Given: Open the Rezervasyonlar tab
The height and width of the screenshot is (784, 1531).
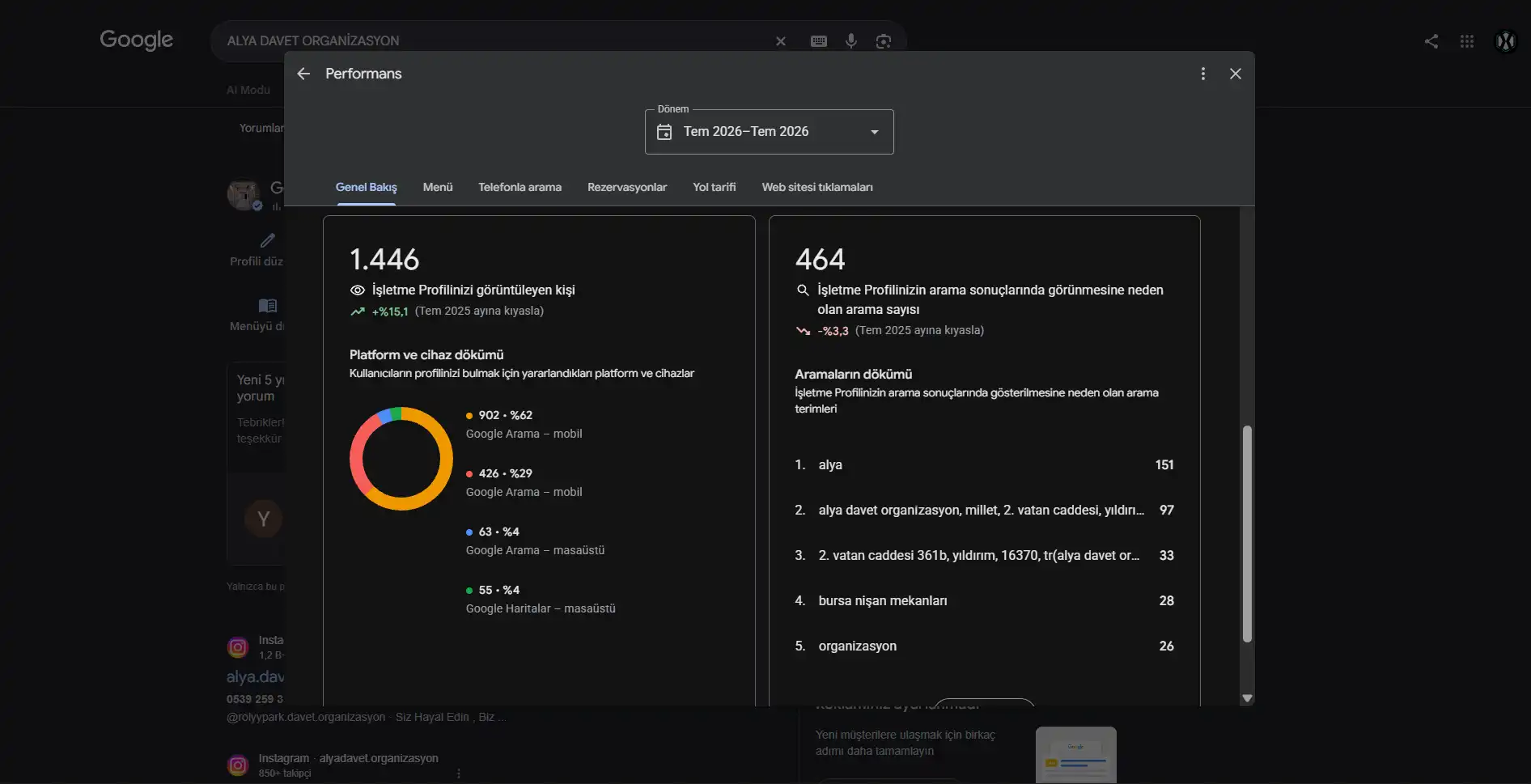Looking at the screenshot, I should pos(627,188).
